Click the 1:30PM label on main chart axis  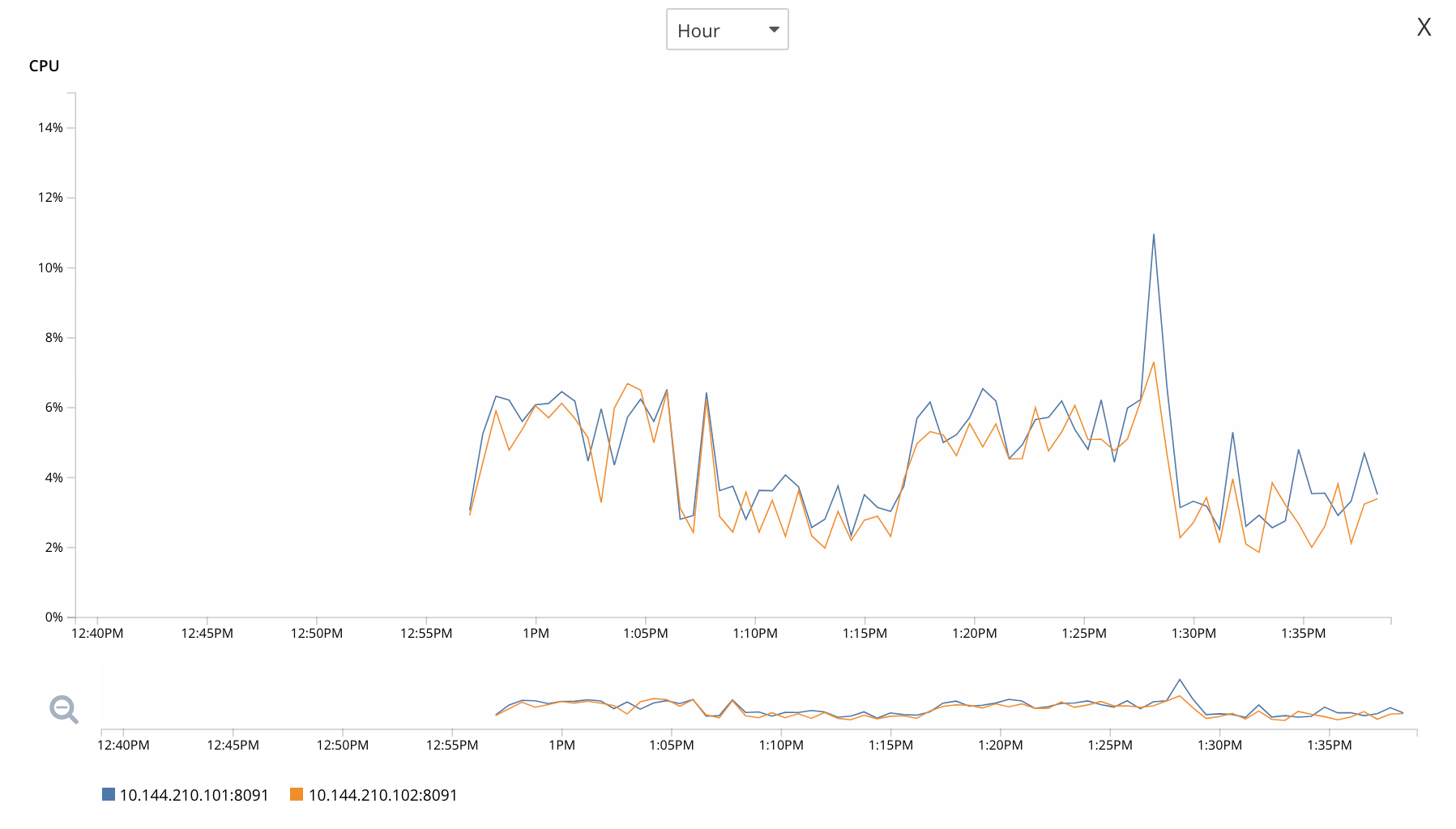1193,633
